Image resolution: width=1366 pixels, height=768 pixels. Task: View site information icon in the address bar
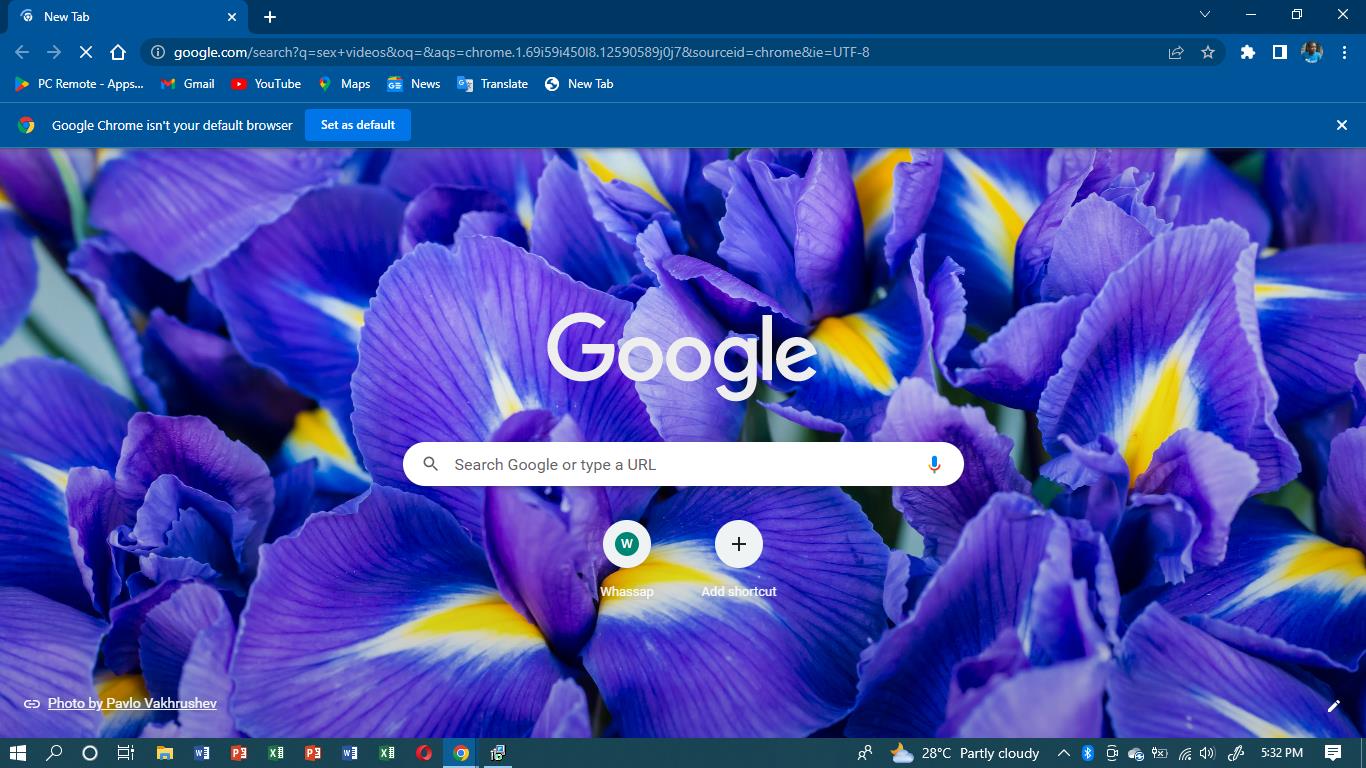point(157,52)
